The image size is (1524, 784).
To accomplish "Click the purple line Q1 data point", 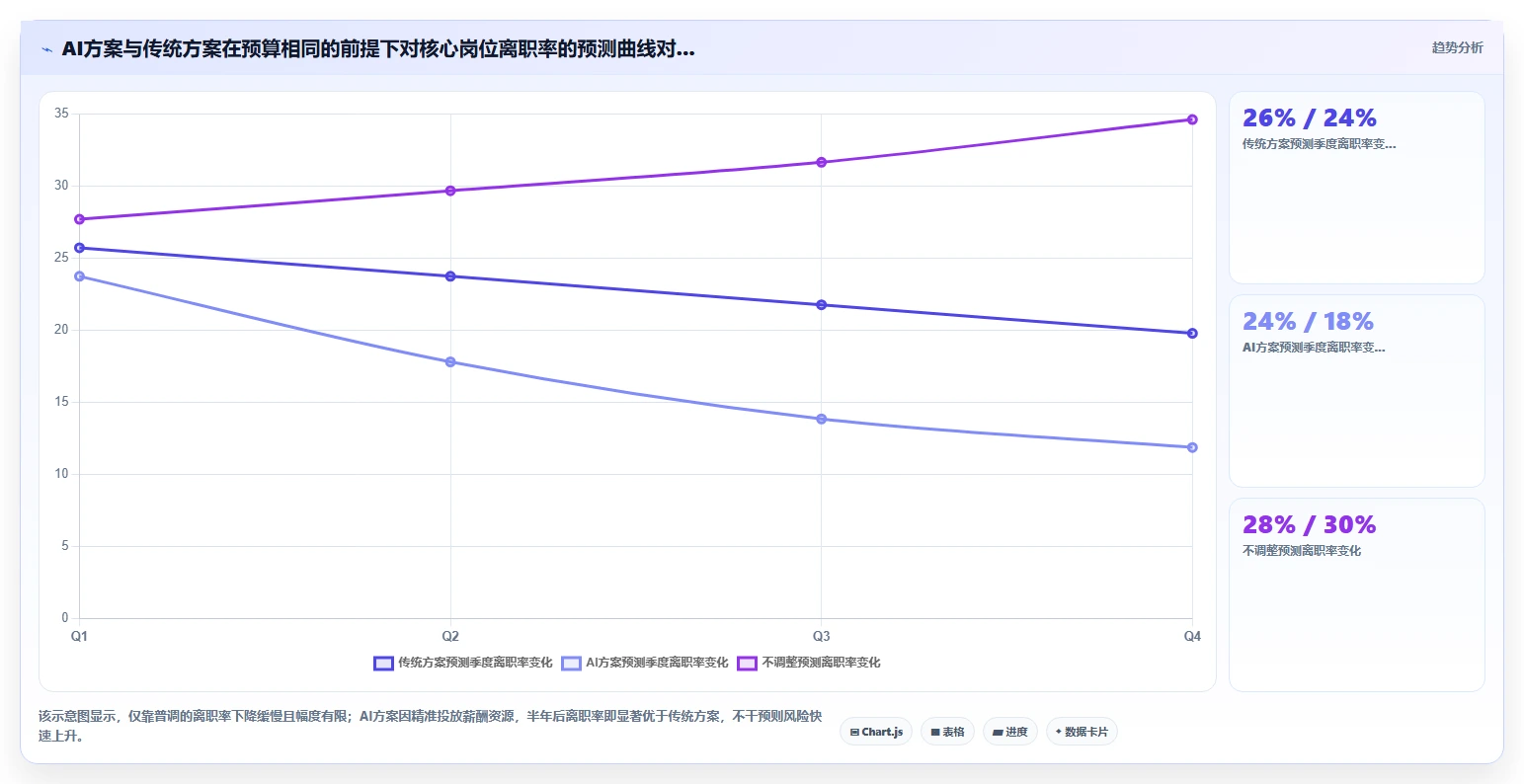I will [x=79, y=219].
